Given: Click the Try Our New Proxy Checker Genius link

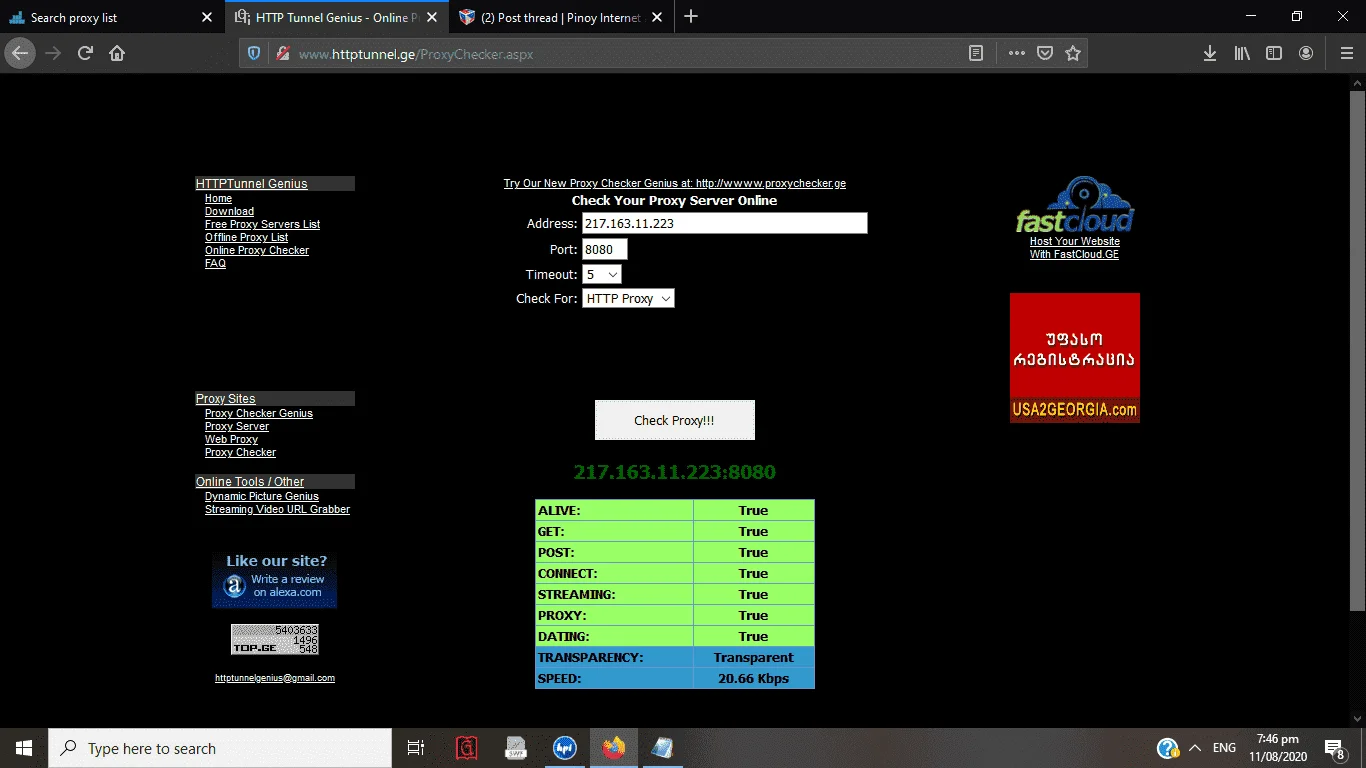Looking at the screenshot, I should point(675,184).
